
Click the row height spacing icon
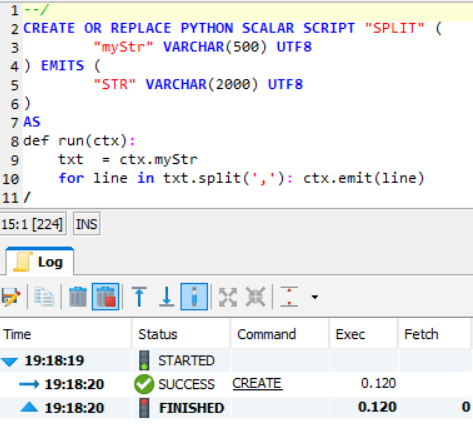289,297
